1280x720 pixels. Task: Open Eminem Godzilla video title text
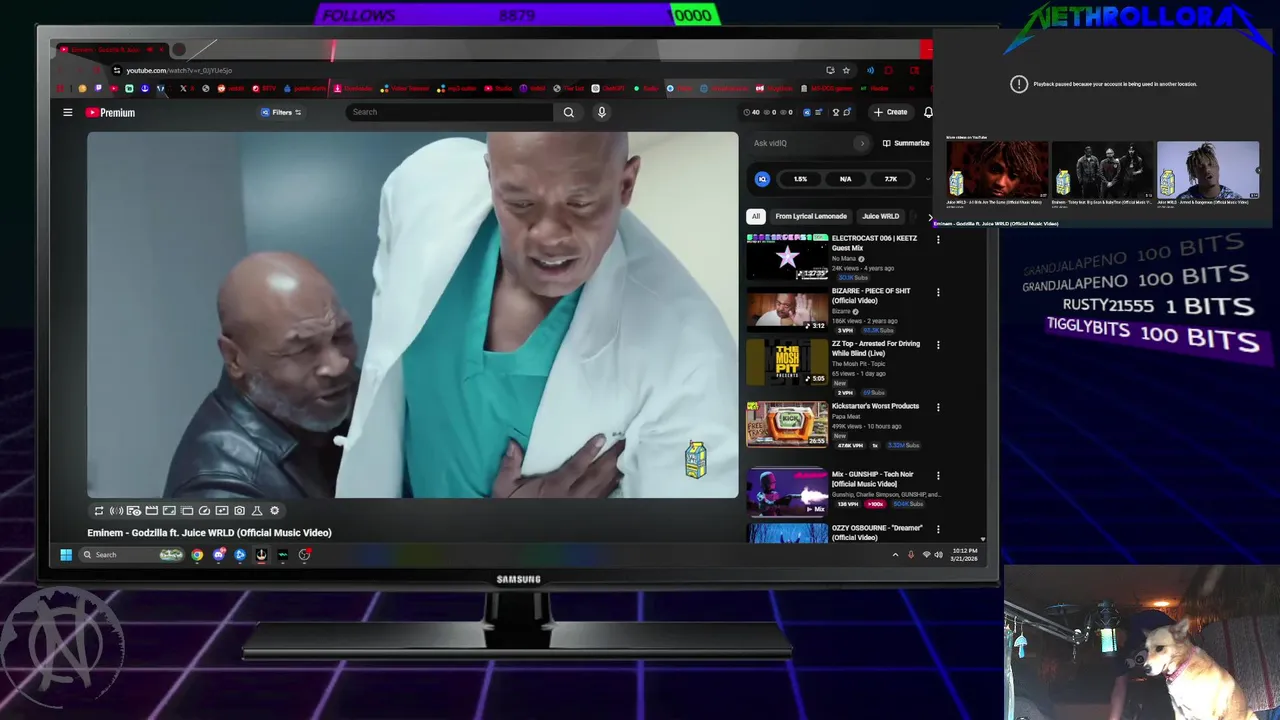coord(209,533)
